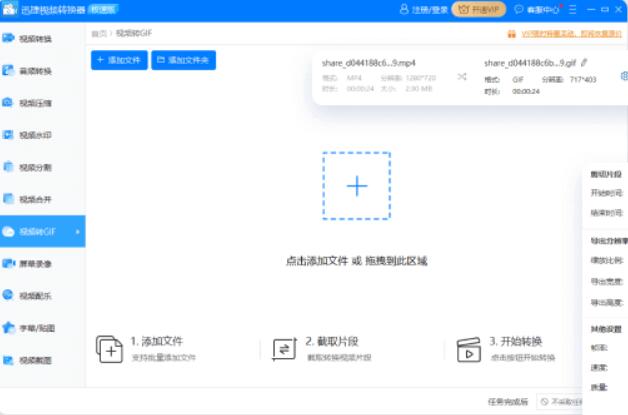628x415 pixels.
Task: Click the share_d044188c6b...9.gif output filename
Action: click(x=530, y=63)
